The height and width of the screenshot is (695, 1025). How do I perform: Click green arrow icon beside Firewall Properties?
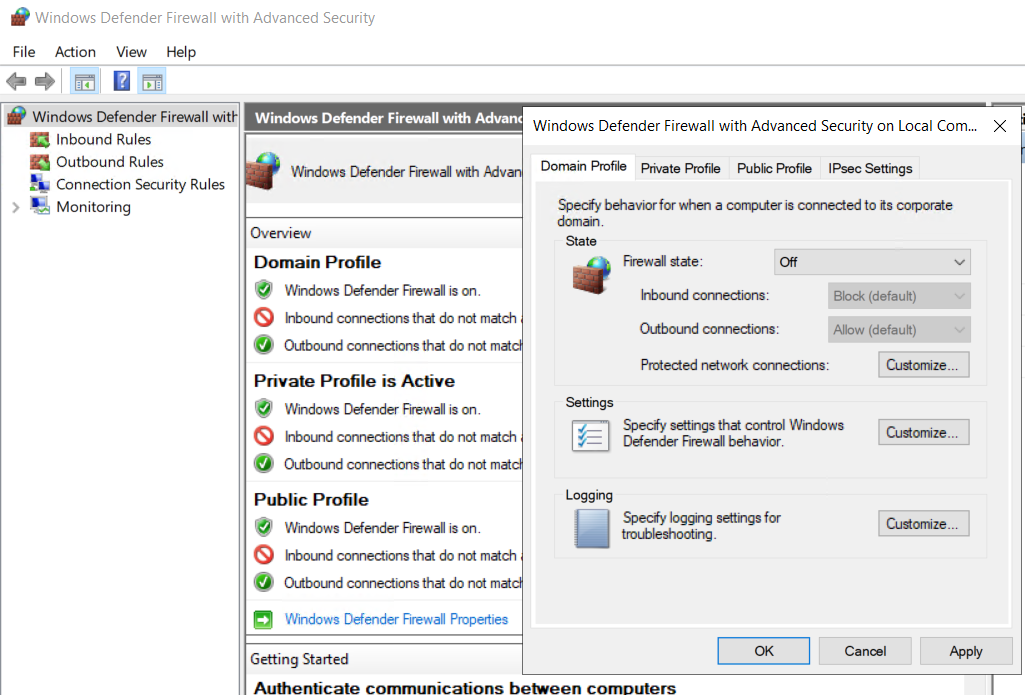coord(263,619)
